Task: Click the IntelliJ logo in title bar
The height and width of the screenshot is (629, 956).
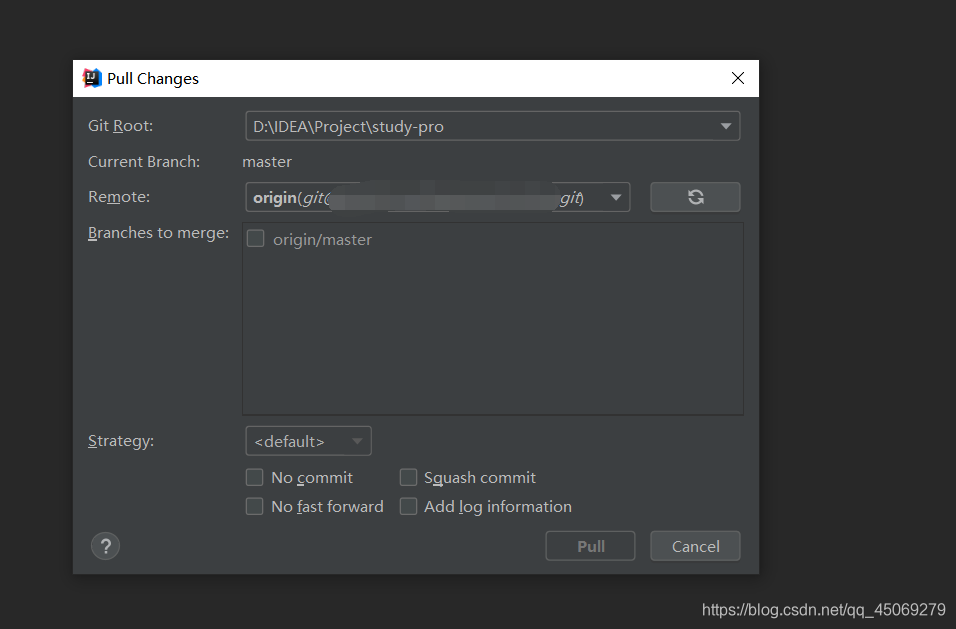Action: tap(92, 78)
